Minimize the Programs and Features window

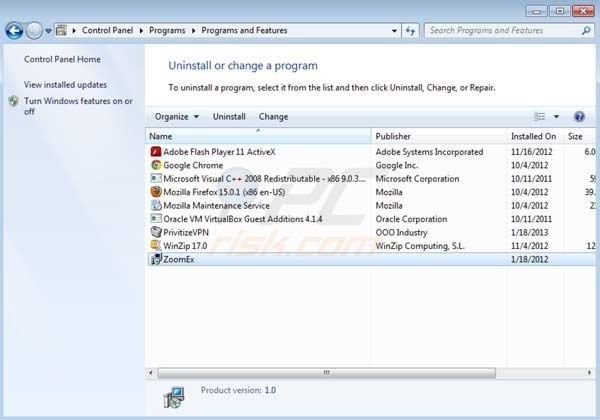(536, 11)
